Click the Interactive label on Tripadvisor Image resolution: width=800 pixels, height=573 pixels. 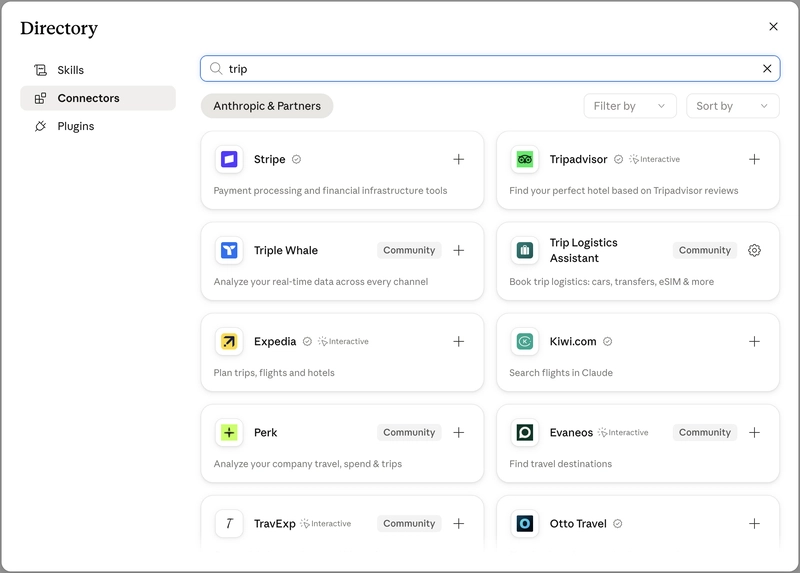[655, 159]
